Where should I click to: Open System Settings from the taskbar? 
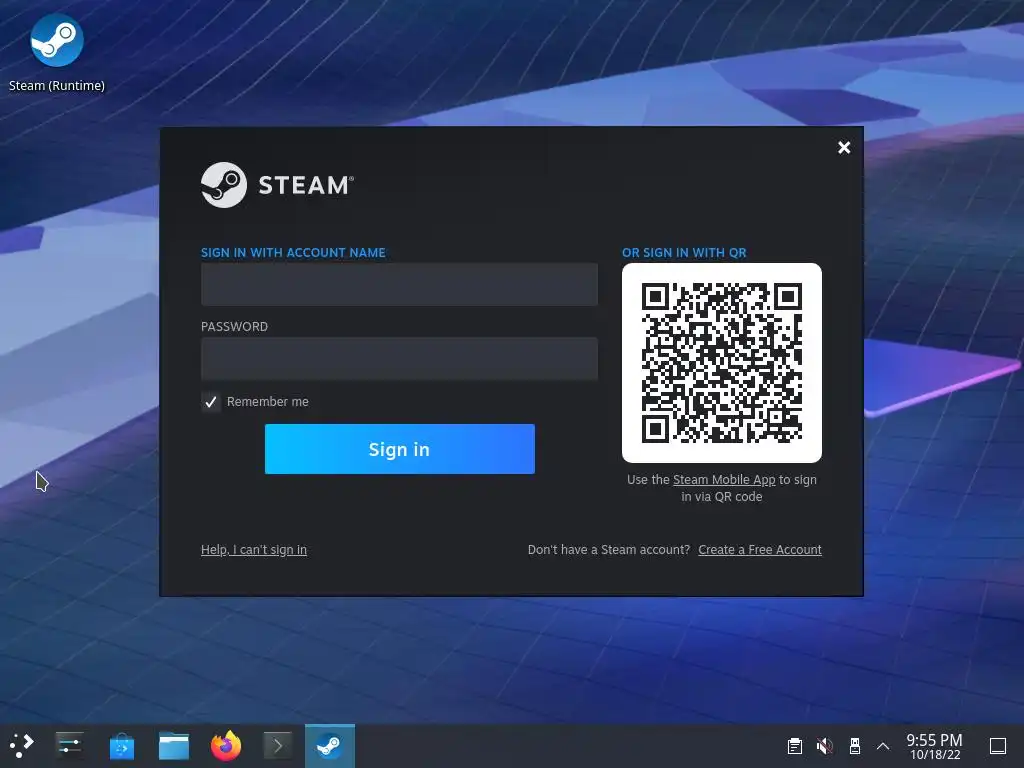point(69,745)
